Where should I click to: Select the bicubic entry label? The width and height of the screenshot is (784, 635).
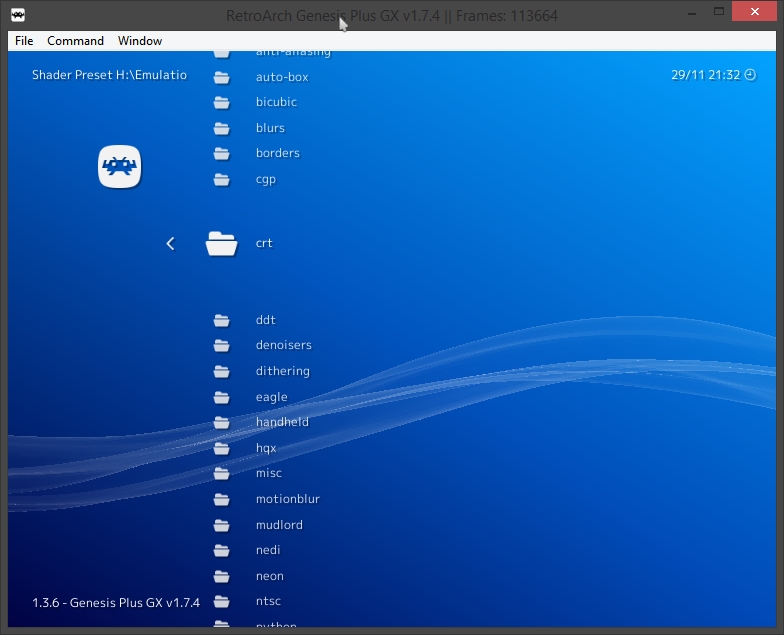[276, 102]
